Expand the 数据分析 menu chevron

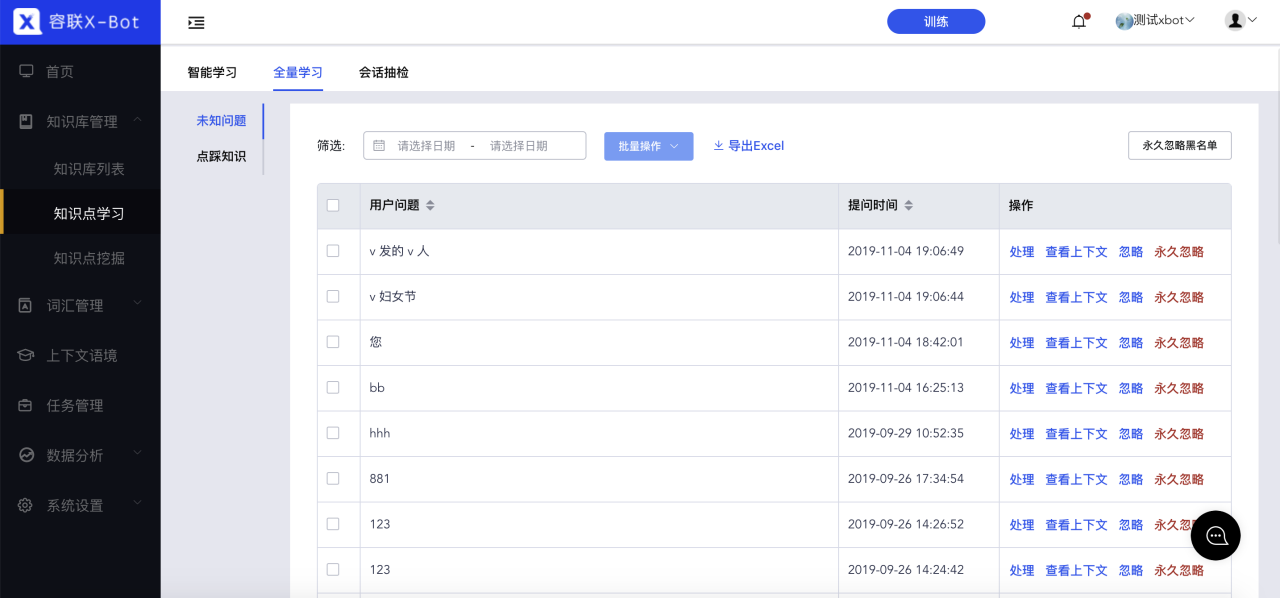click(137, 453)
